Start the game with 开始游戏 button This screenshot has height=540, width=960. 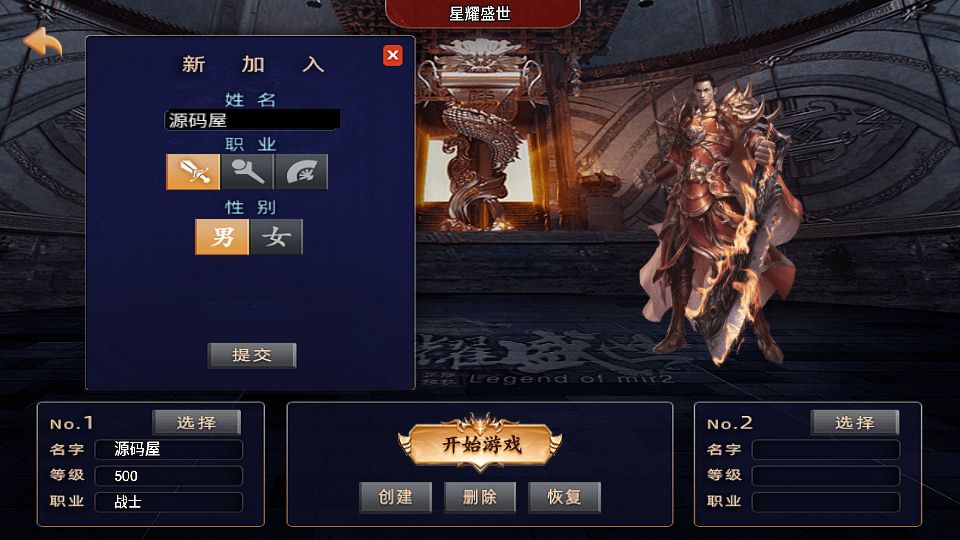click(481, 444)
